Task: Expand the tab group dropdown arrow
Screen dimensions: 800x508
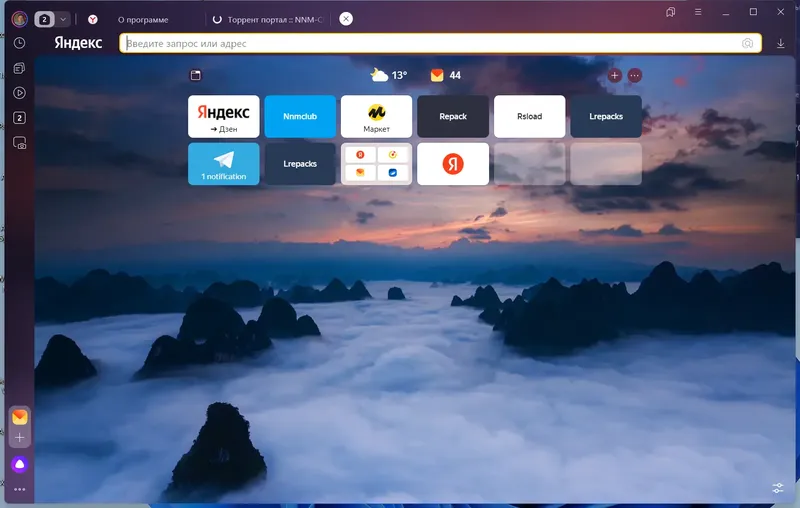Action: tap(63, 19)
